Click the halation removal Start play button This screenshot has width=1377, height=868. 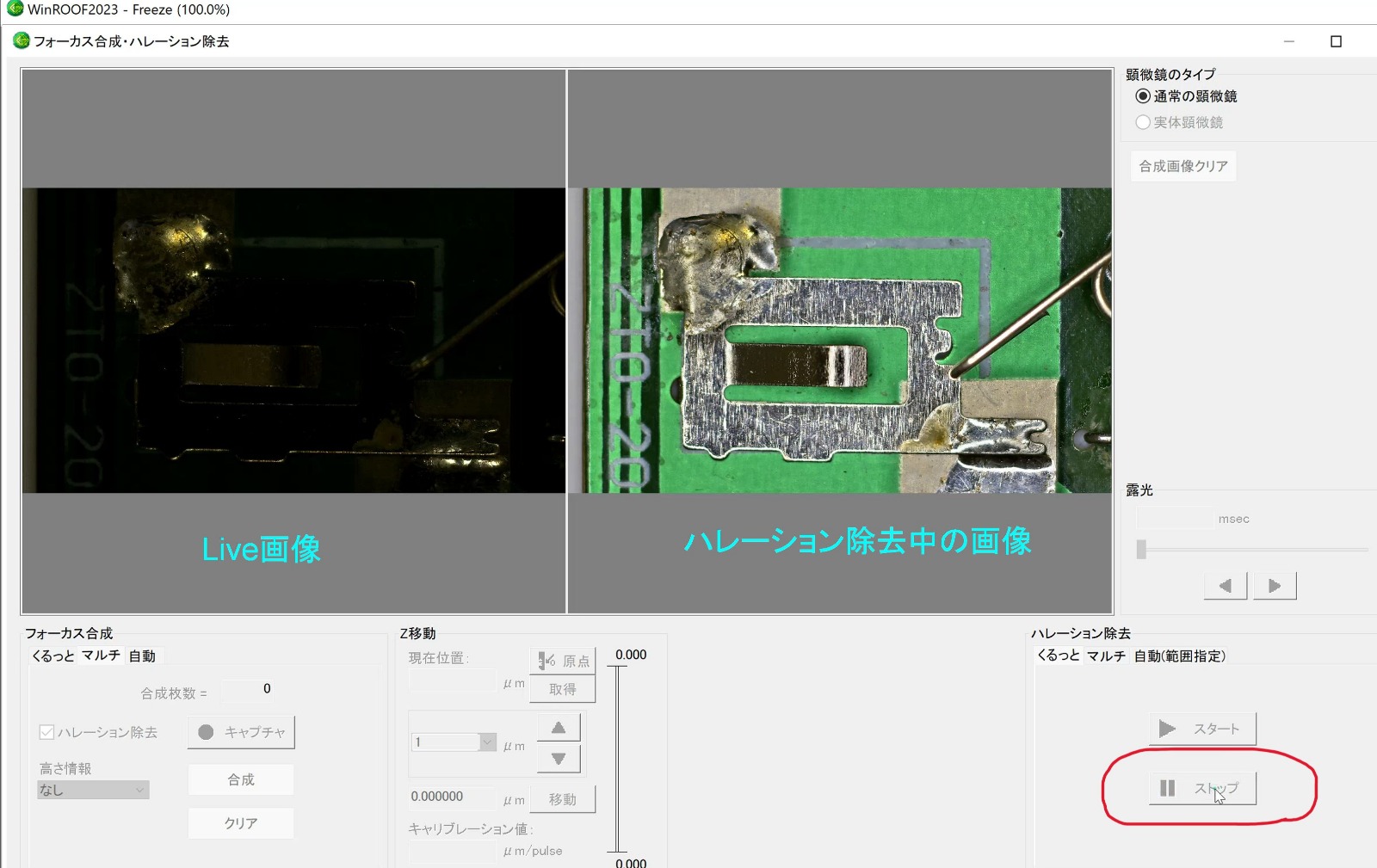[x=1202, y=729]
